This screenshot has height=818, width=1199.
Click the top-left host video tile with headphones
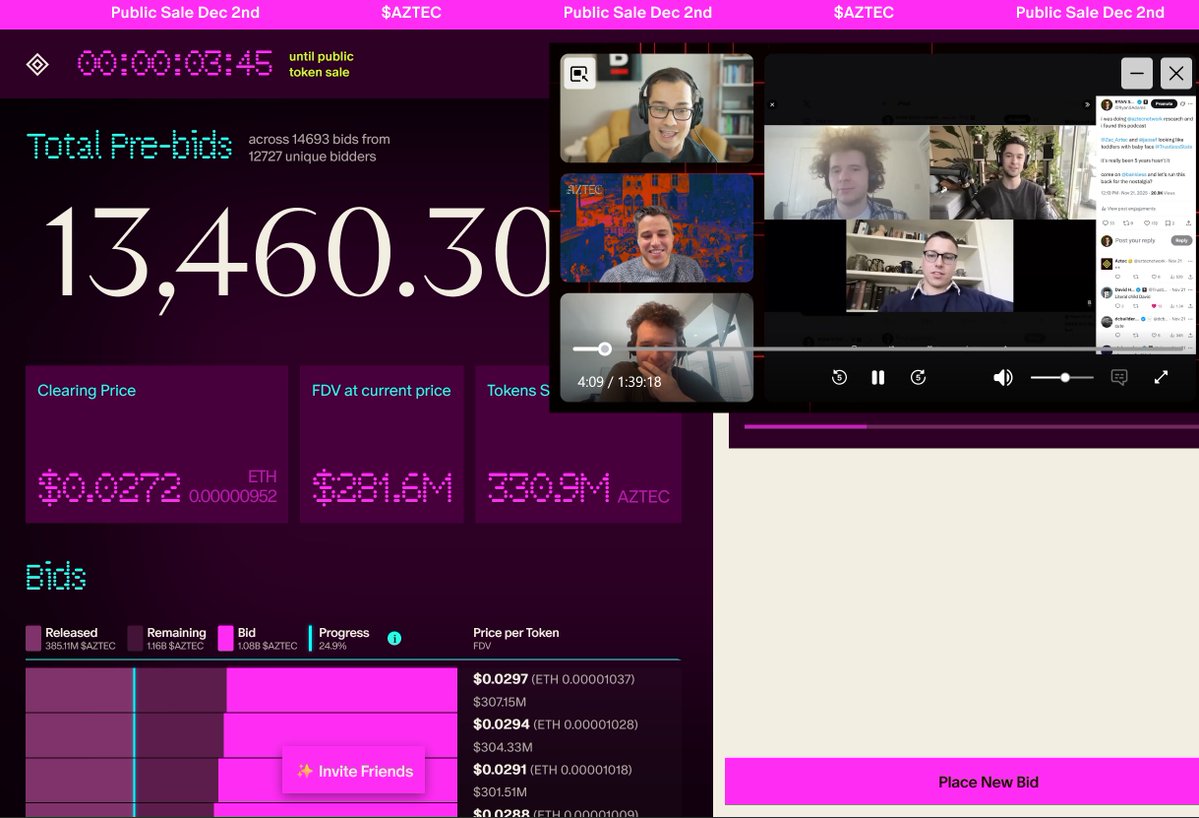(x=657, y=108)
